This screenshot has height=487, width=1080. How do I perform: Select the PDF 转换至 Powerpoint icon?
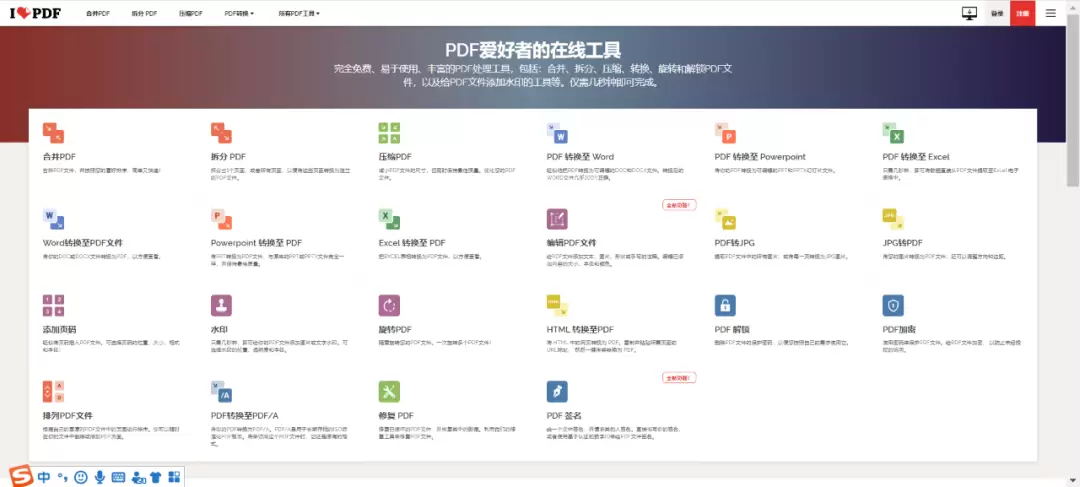point(725,133)
